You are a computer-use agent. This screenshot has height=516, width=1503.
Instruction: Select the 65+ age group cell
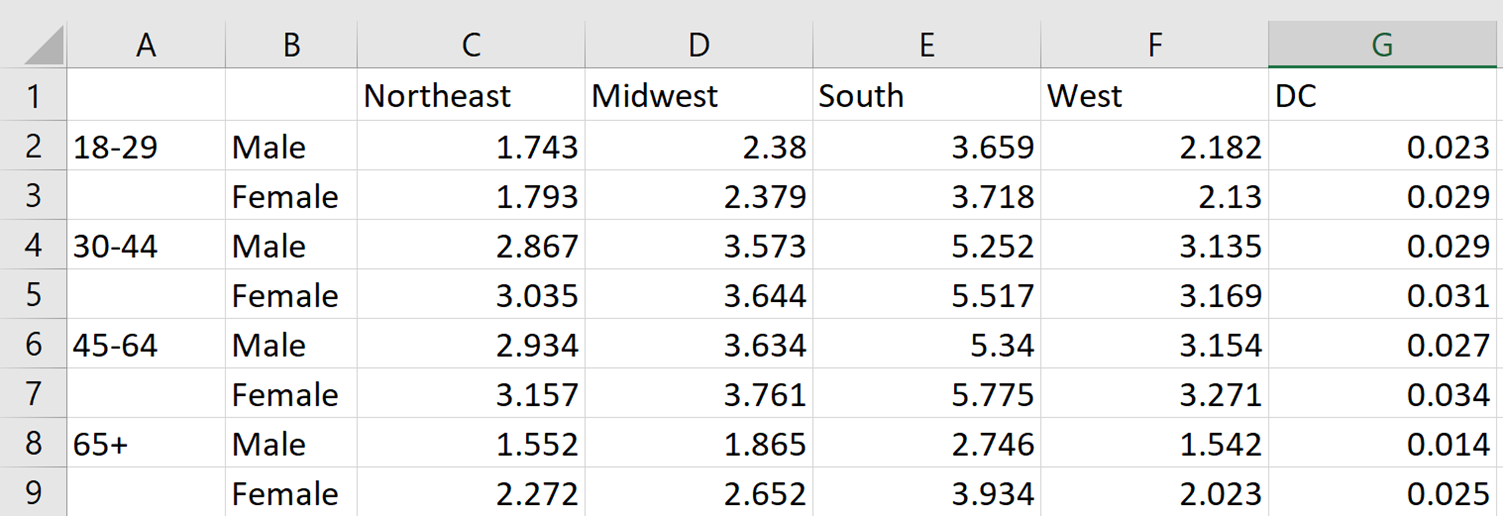click(146, 443)
